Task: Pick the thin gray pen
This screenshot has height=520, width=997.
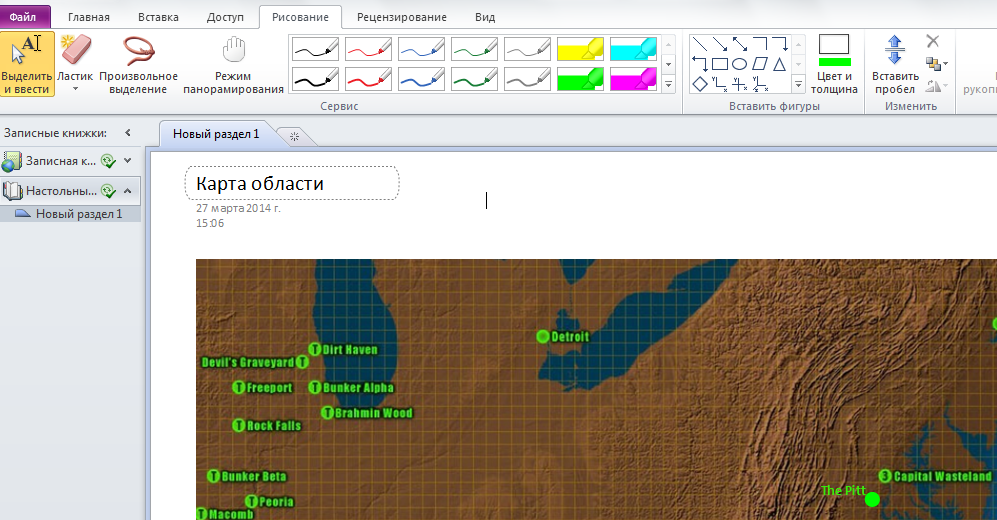Action: pyautogui.click(x=527, y=49)
